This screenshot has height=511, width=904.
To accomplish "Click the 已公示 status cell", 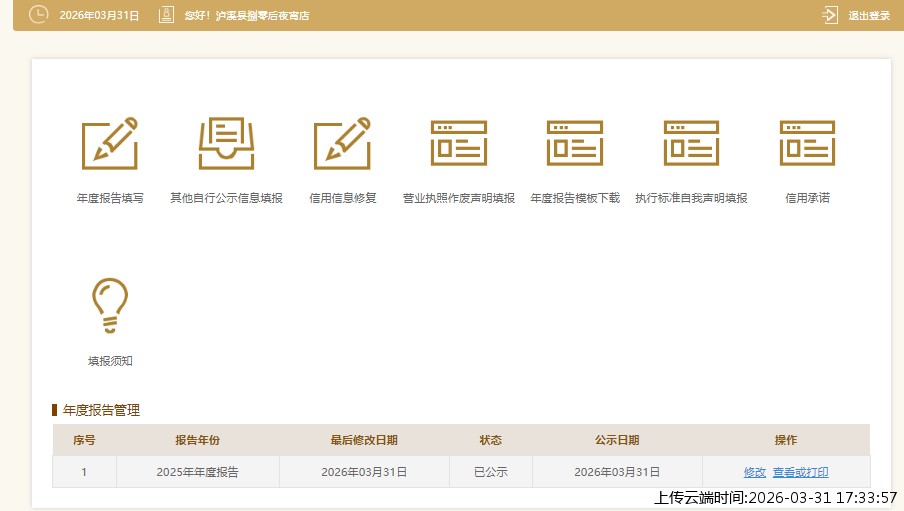I will [x=490, y=472].
